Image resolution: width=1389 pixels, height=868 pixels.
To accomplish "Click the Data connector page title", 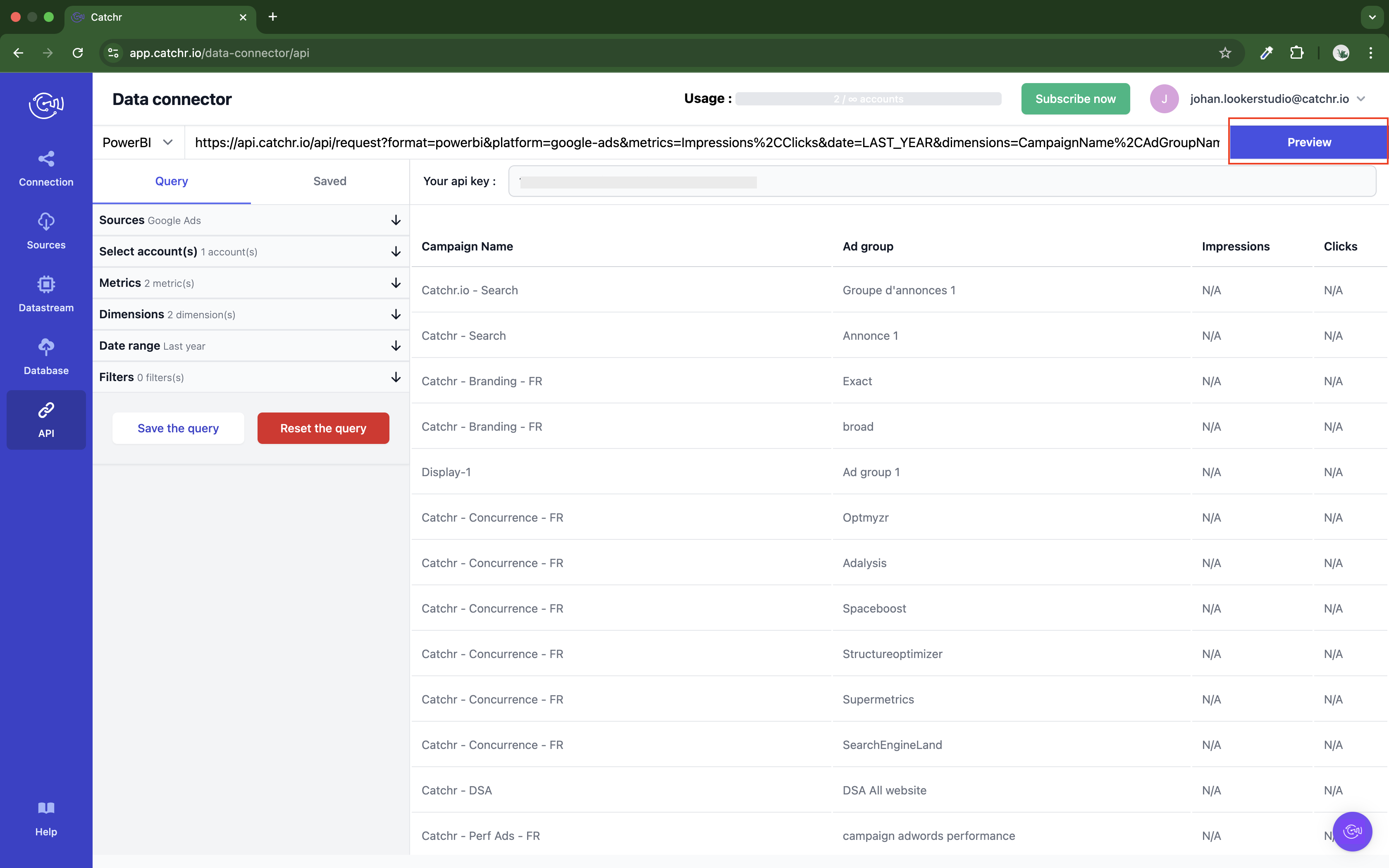I will click(172, 99).
